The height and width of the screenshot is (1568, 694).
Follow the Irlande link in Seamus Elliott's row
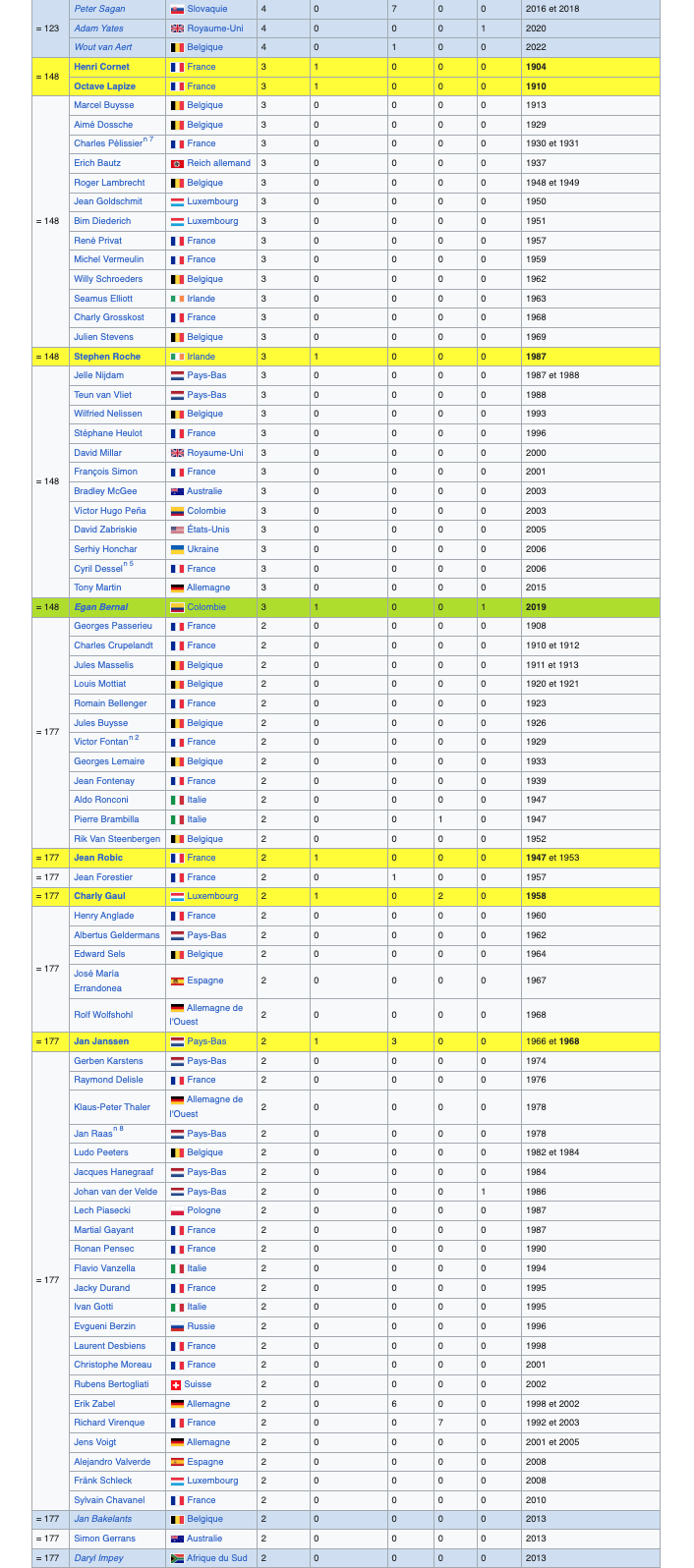[x=201, y=299]
